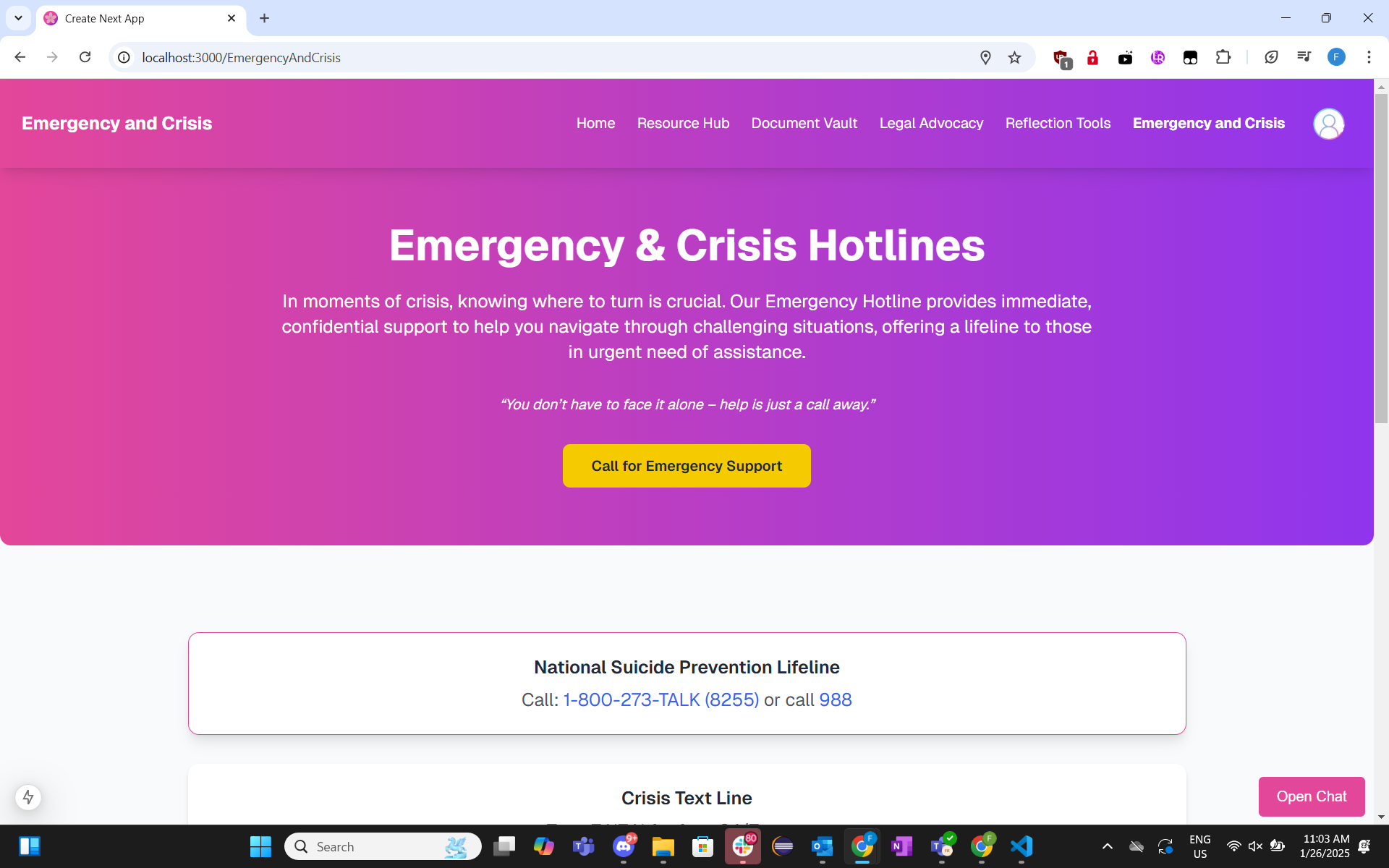Click the 1-800-273-TALK (8255) phone link
Image resolution: width=1389 pixels, height=868 pixels.
pos(661,700)
